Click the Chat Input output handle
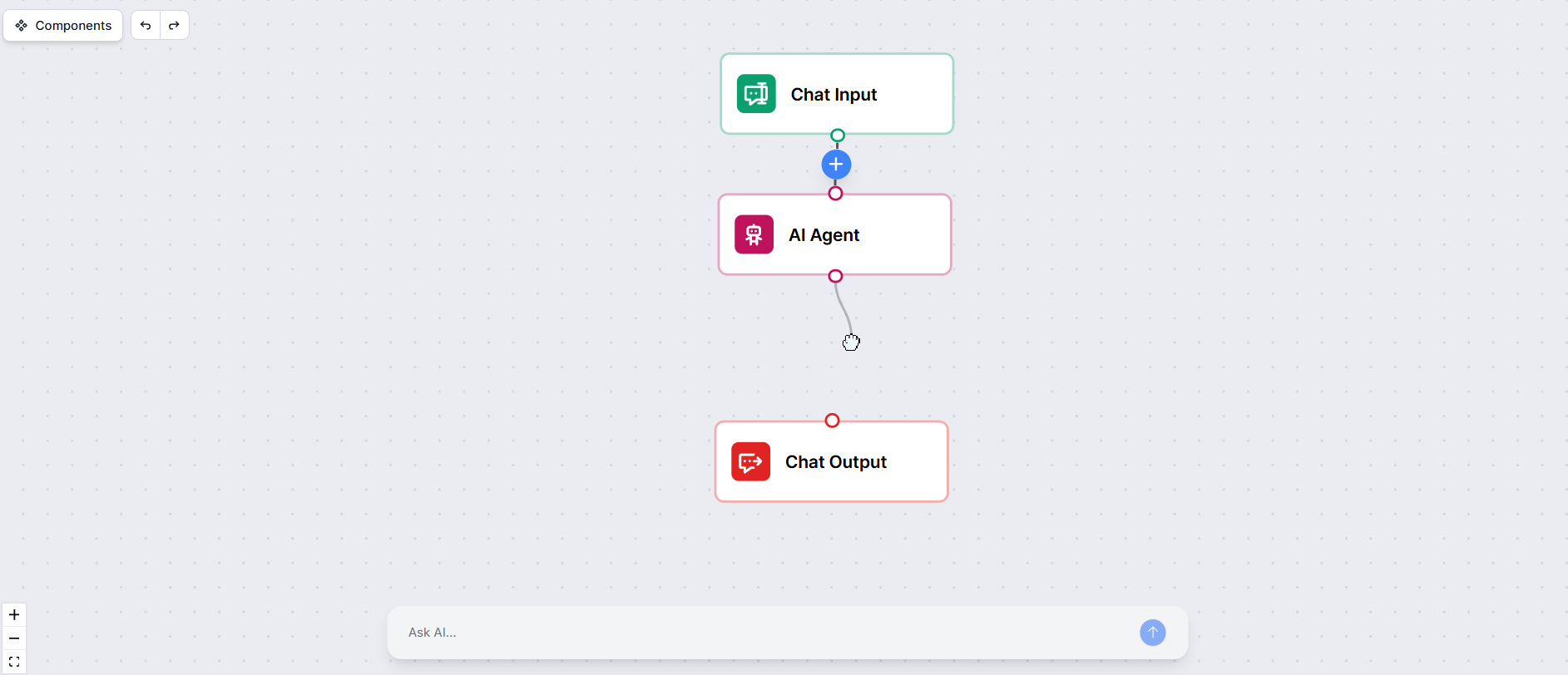Screen dimensions: 1568x675 (x=837, y=135)
